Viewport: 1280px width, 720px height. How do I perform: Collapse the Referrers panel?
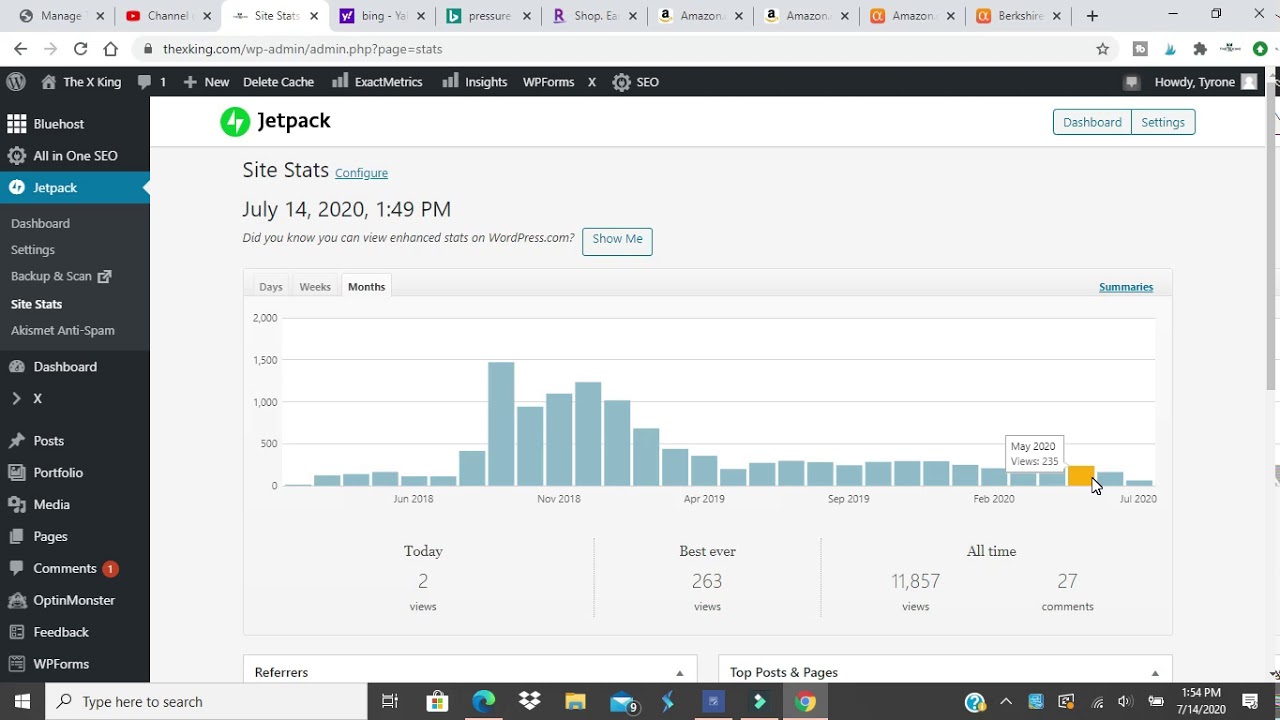click(x=679, y=673)
